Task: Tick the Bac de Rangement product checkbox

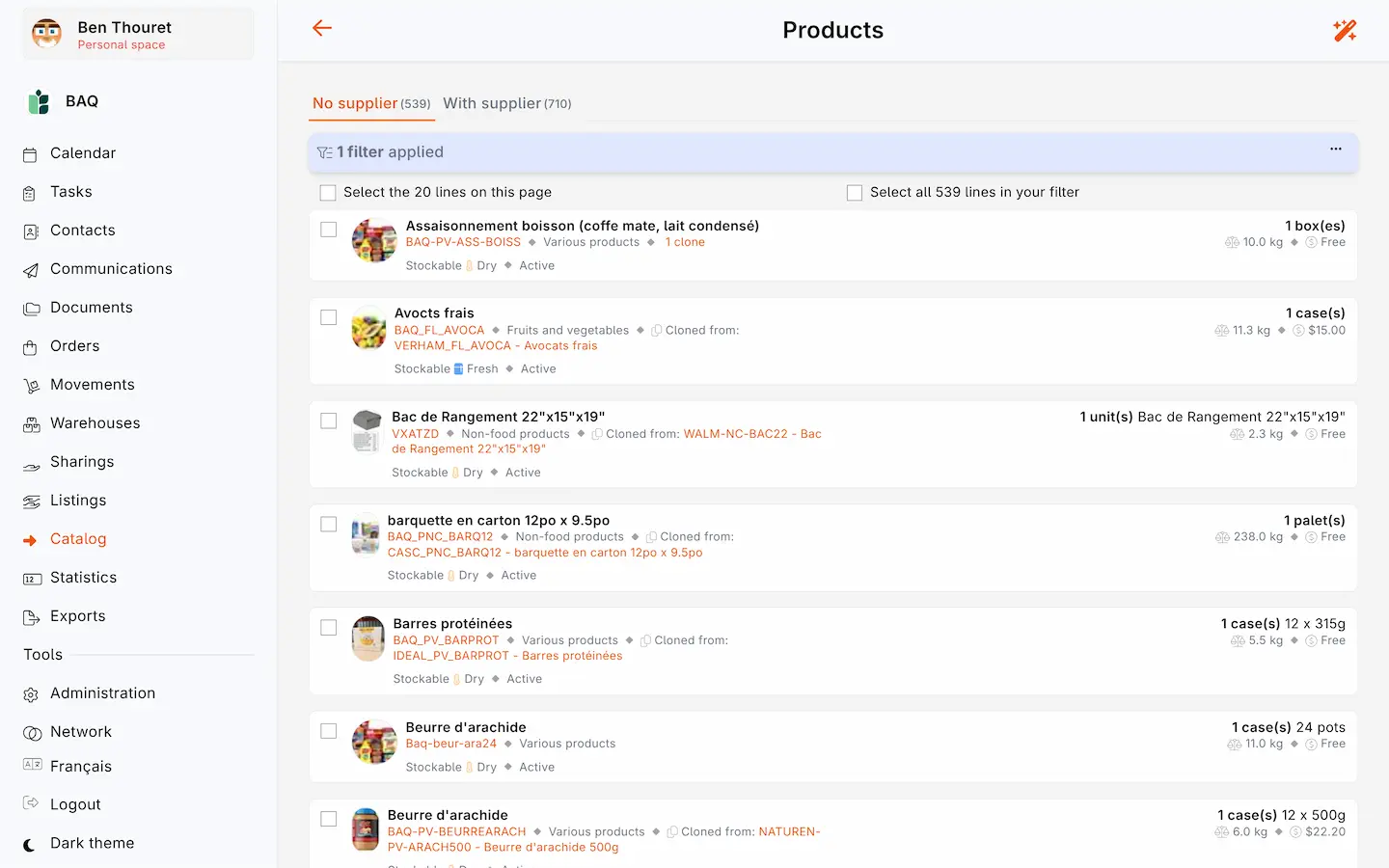Action: pos(329,420)
